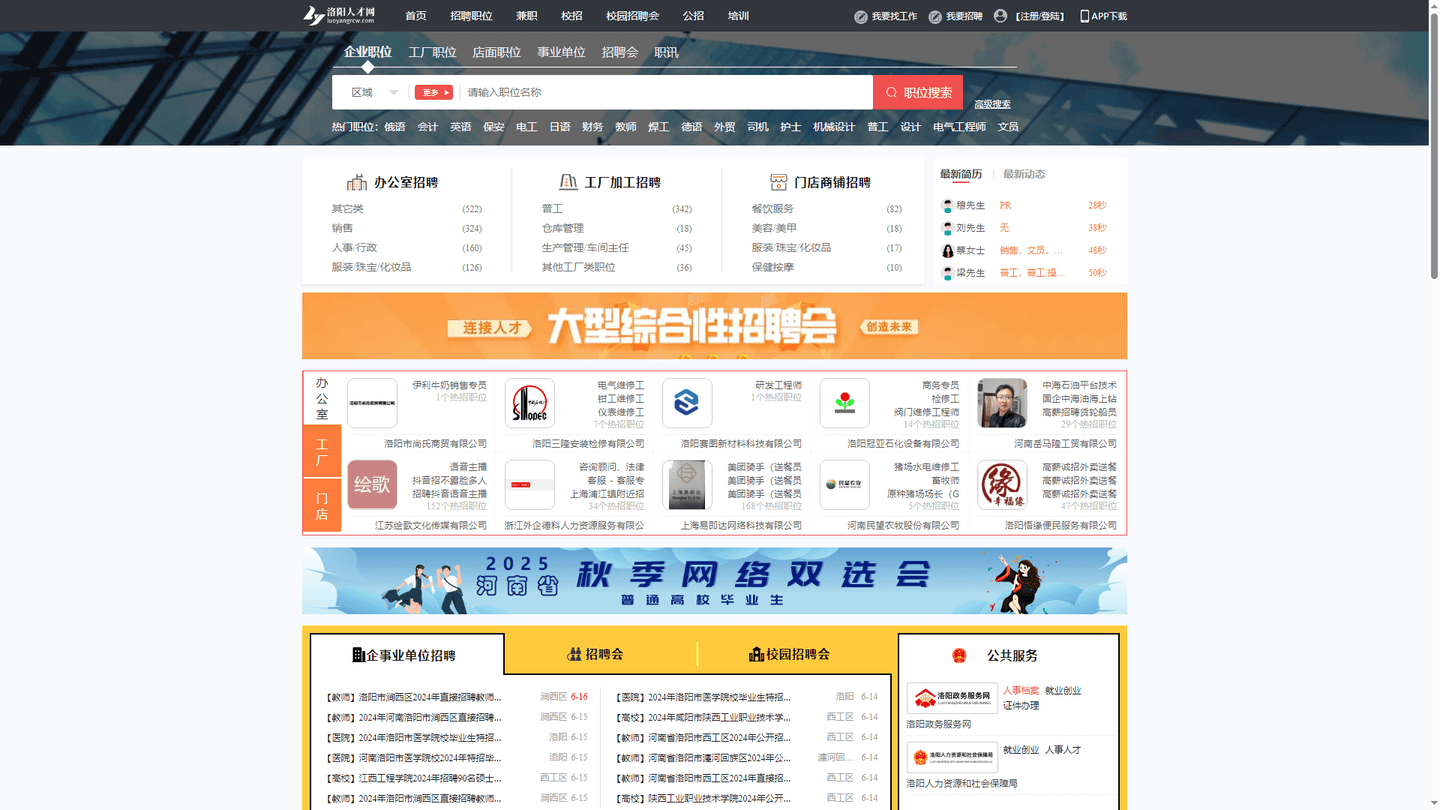Open the 洛阳悟缘便民服务 red logo
The height and width of the screenshot is (810, 1440).
click(1002, 485)
